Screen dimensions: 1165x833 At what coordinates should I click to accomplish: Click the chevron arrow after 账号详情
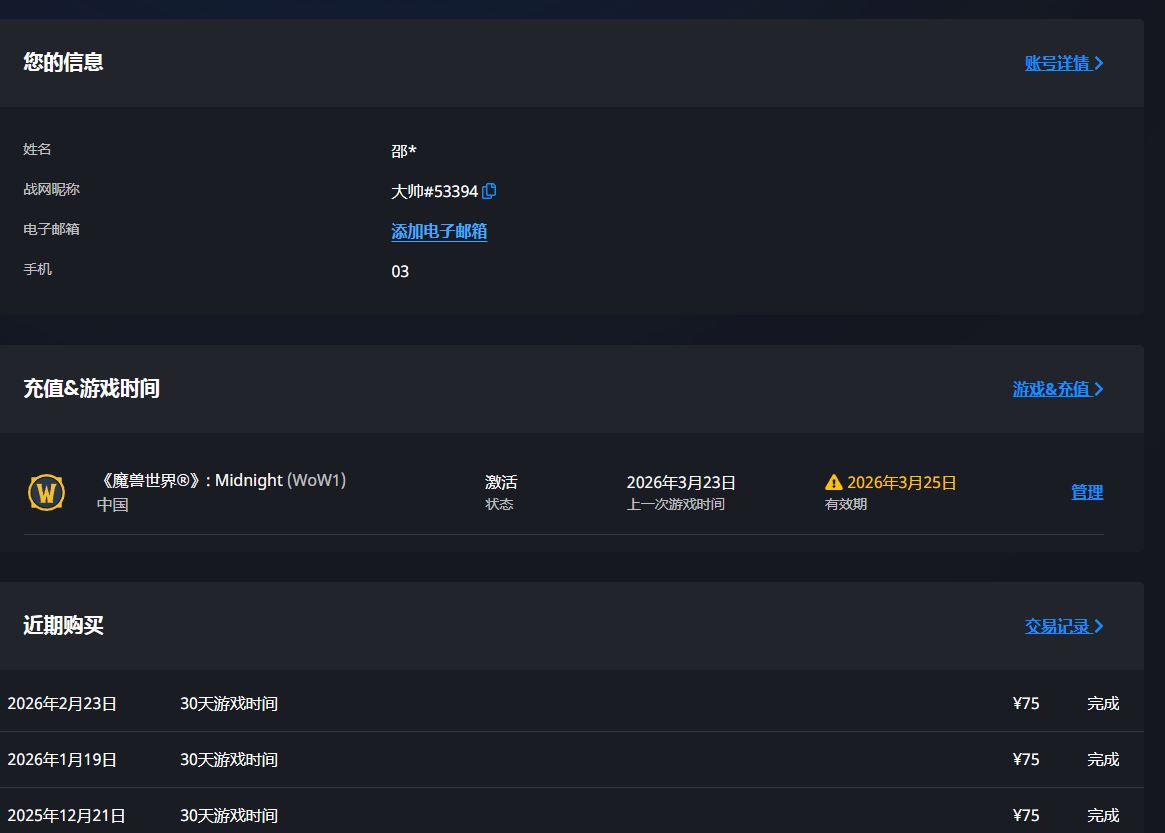pyautogui.click(x=1100, y=63)
